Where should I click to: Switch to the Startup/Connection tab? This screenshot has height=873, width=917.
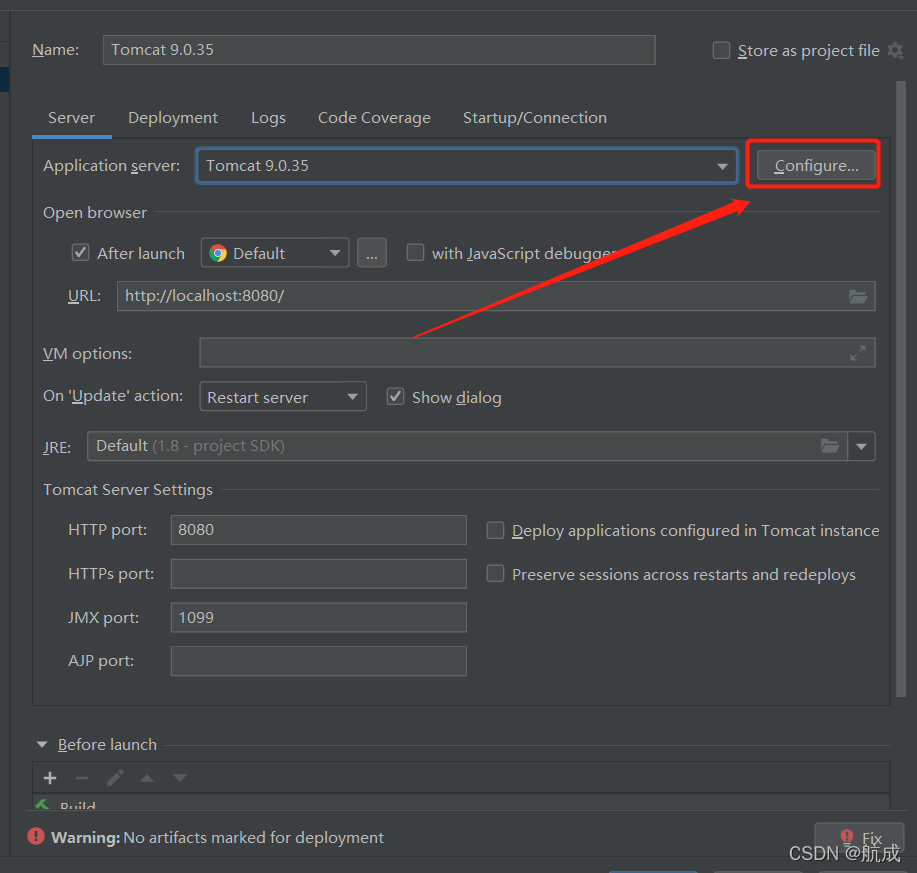pos(535,118)
